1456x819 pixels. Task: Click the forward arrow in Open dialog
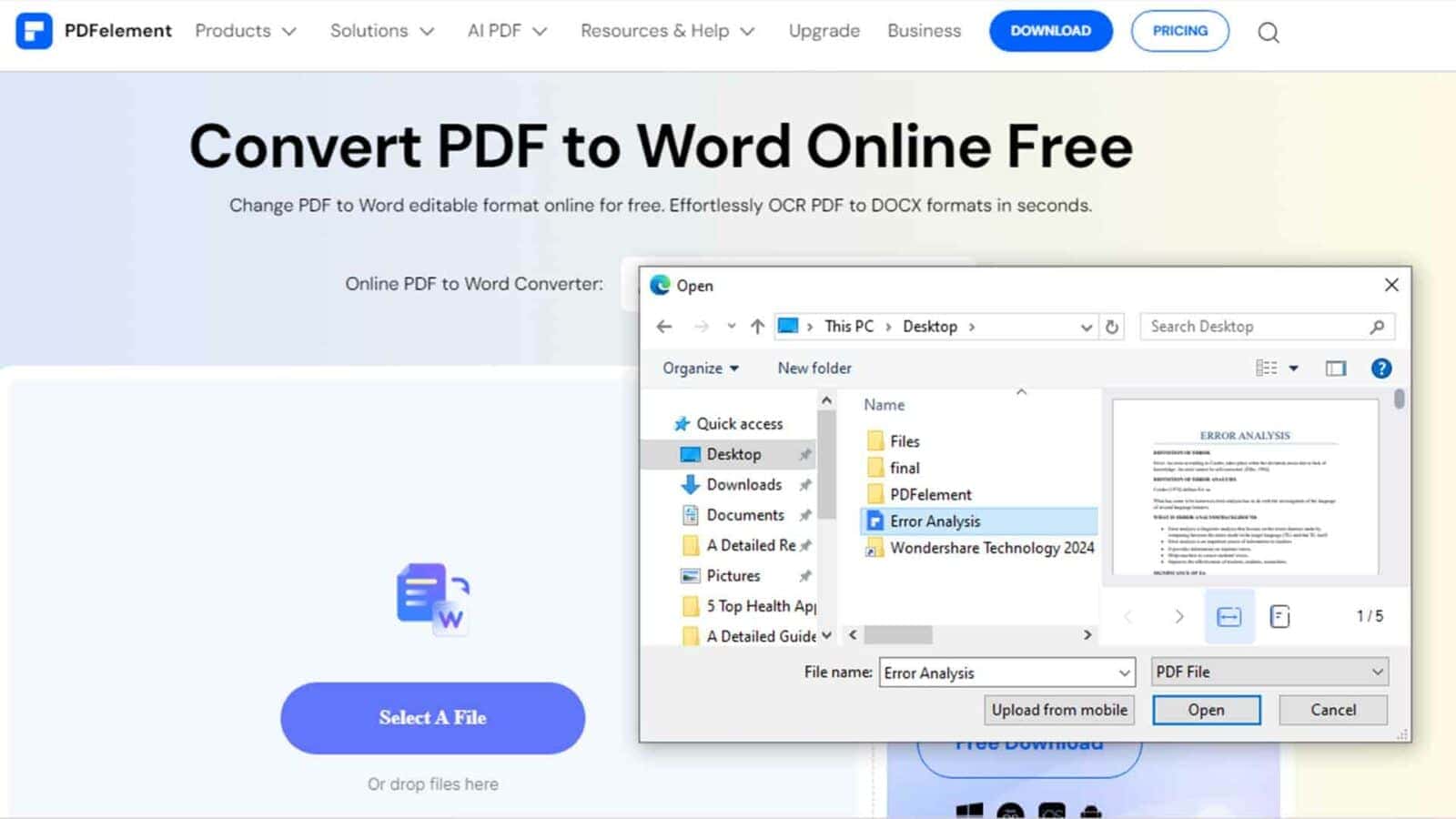[x=701, y=327]
